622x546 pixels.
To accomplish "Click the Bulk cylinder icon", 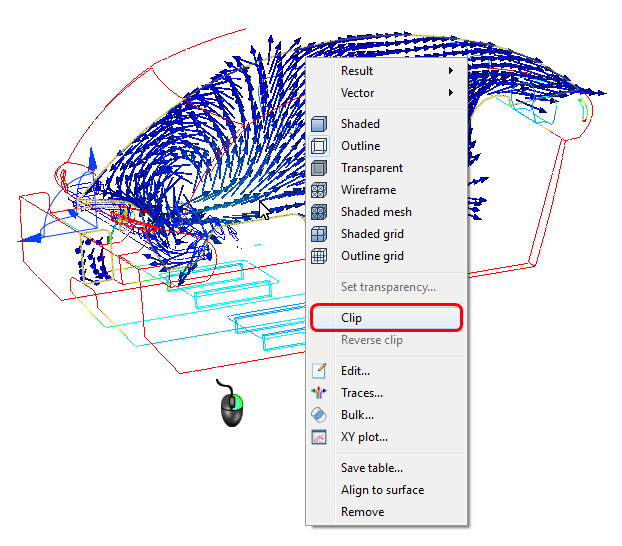I will [319, 415].
